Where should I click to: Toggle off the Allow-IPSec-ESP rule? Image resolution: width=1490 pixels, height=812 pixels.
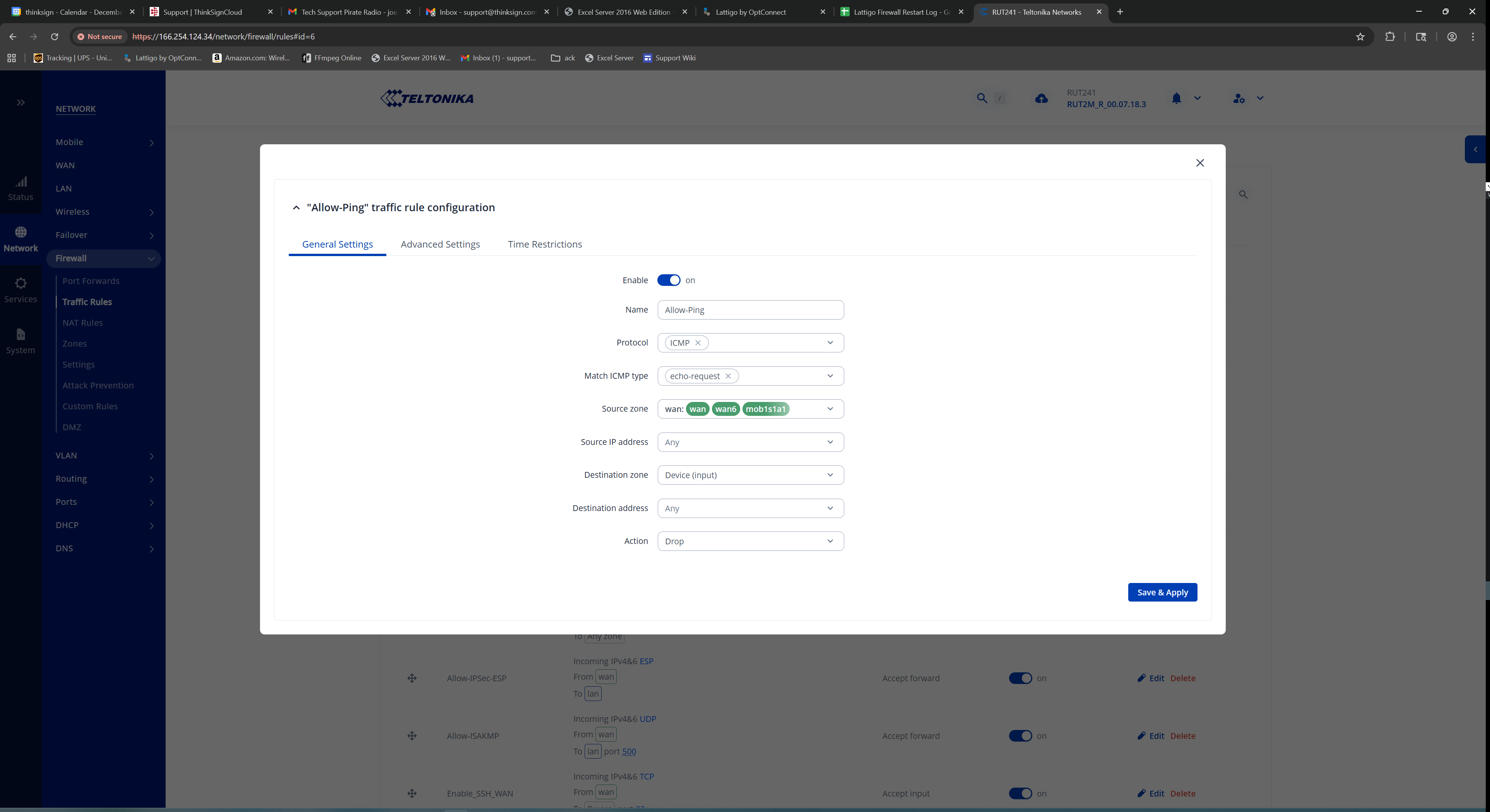pos(1020,678)
